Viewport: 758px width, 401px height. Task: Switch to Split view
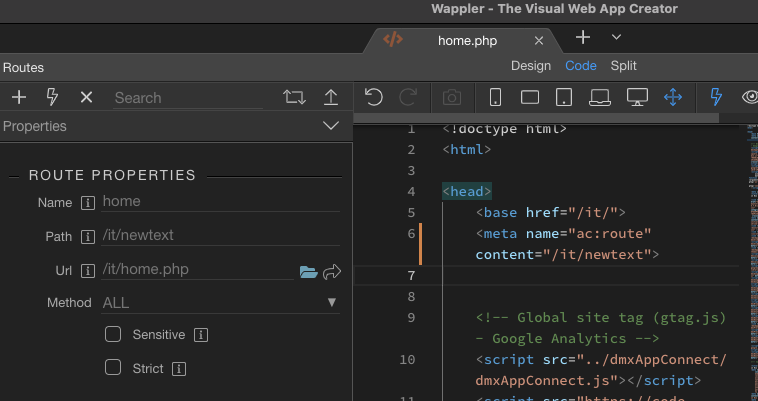(623, 66)
